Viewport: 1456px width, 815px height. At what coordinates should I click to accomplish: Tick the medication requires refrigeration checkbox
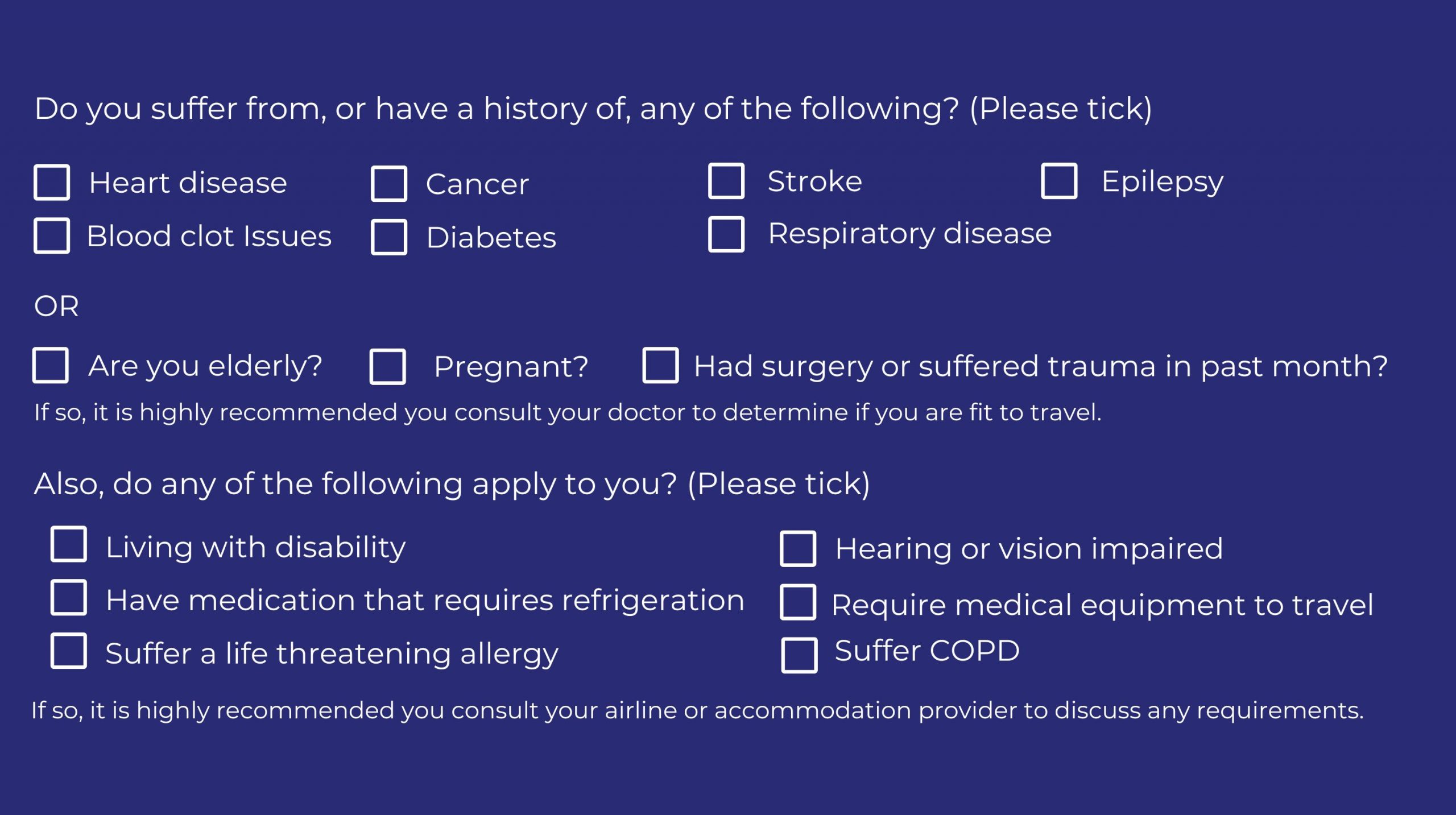click(69, 598)
